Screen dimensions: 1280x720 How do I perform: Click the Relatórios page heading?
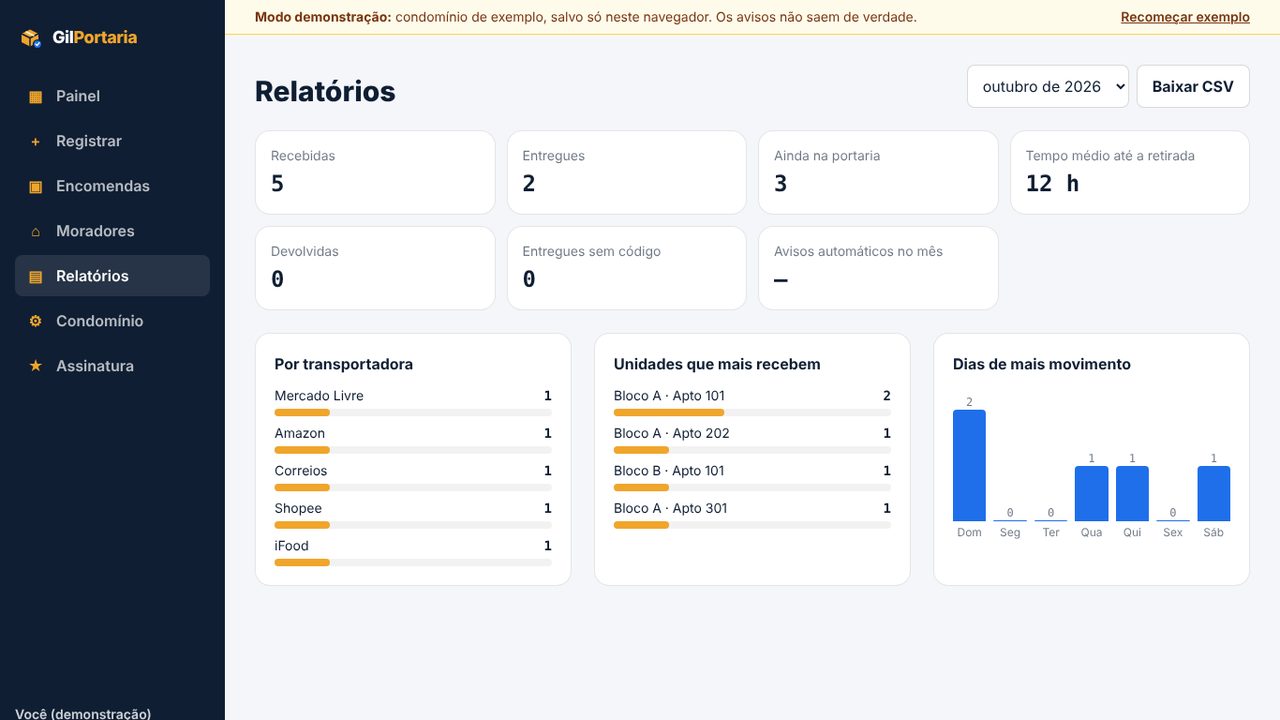(x=325, y=91)
